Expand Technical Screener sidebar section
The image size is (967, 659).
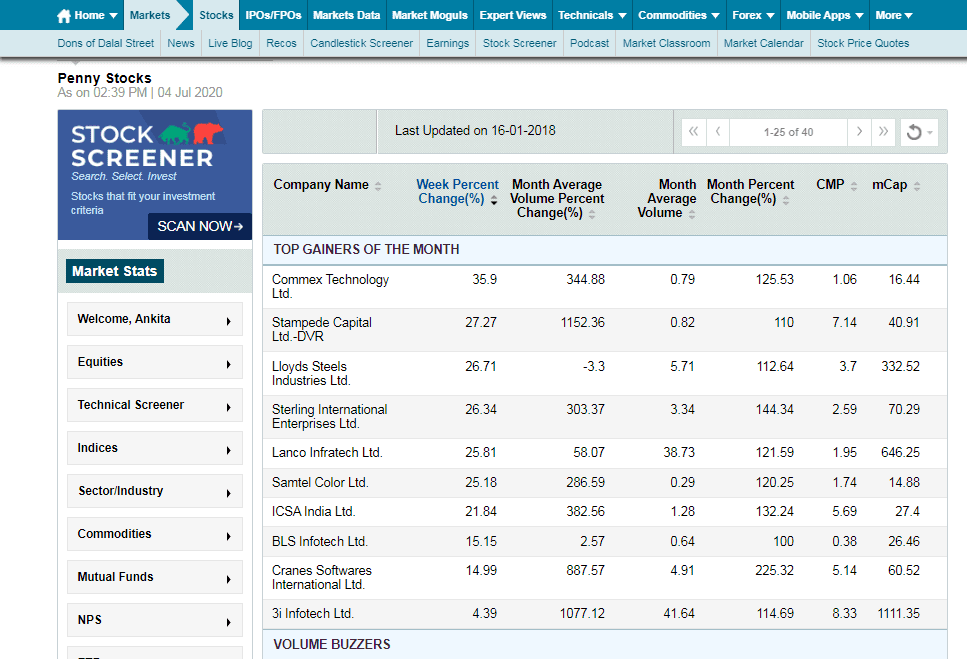pos(155,406)
